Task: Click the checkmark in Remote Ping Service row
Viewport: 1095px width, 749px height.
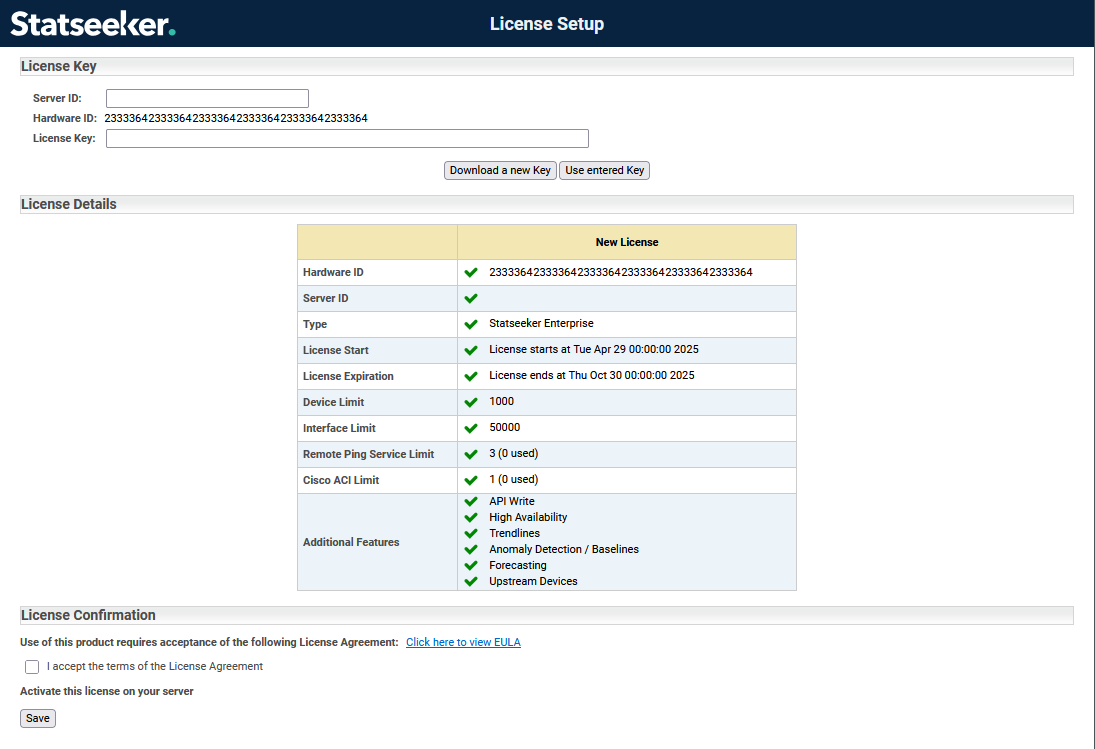Action: click(471, 454)
